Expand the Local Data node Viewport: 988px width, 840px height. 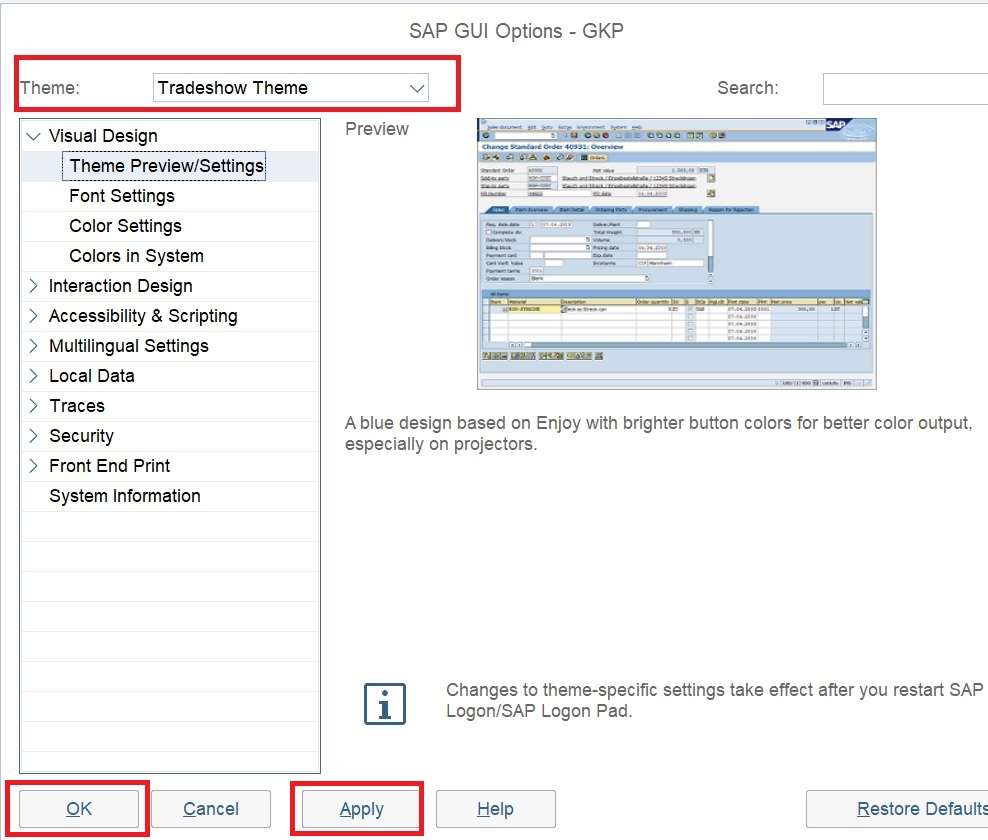(x=34, y=376)
